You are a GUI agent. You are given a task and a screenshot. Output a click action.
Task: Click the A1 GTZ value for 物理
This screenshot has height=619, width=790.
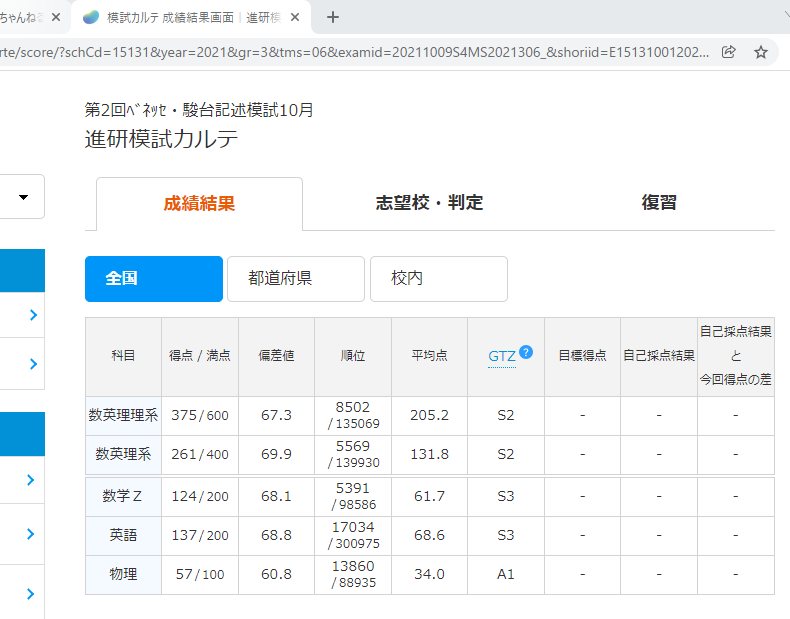pos(506,574)
